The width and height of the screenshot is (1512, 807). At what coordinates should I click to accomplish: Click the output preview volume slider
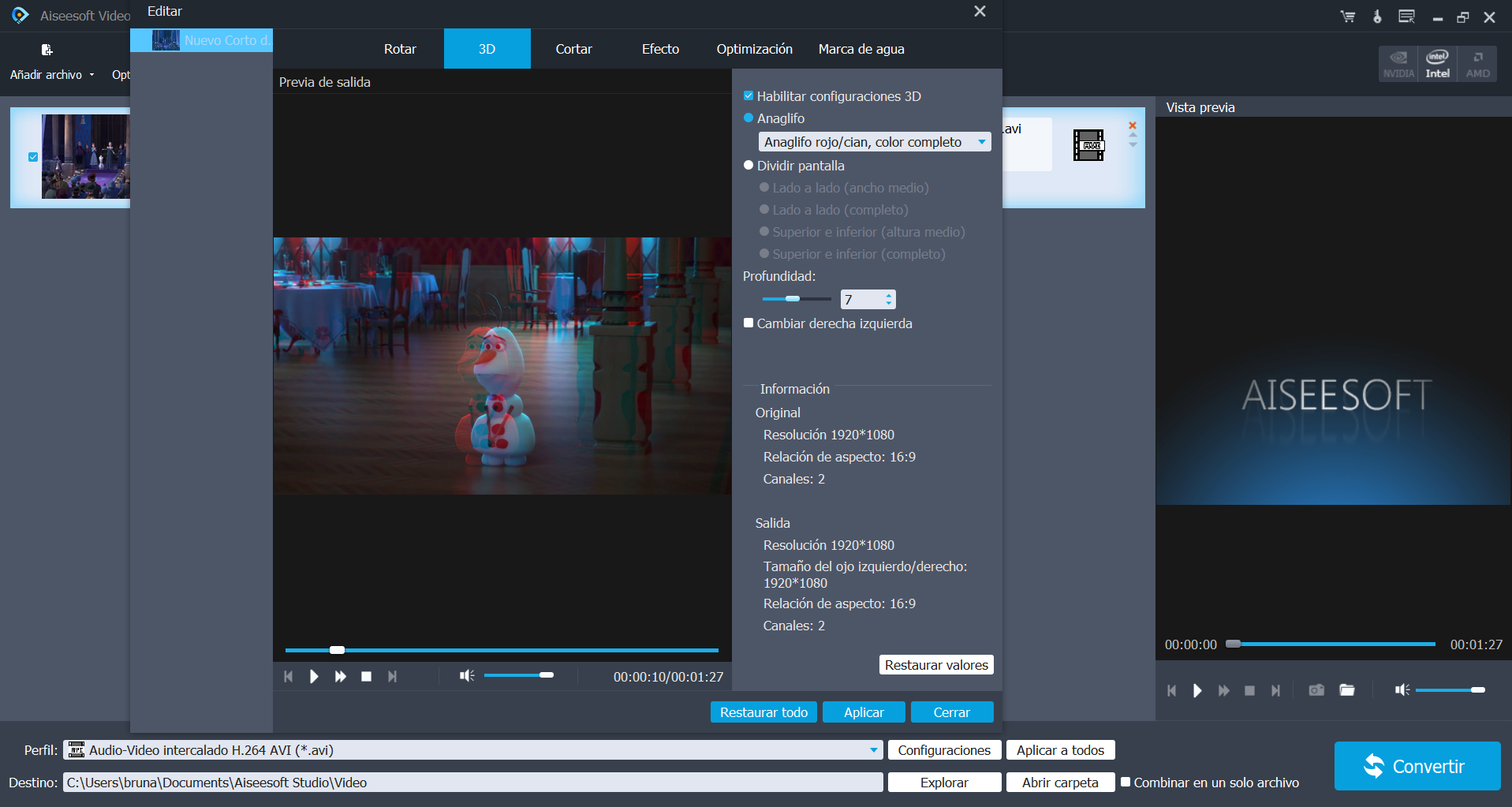pyautogui.click(x=518, y=675)
